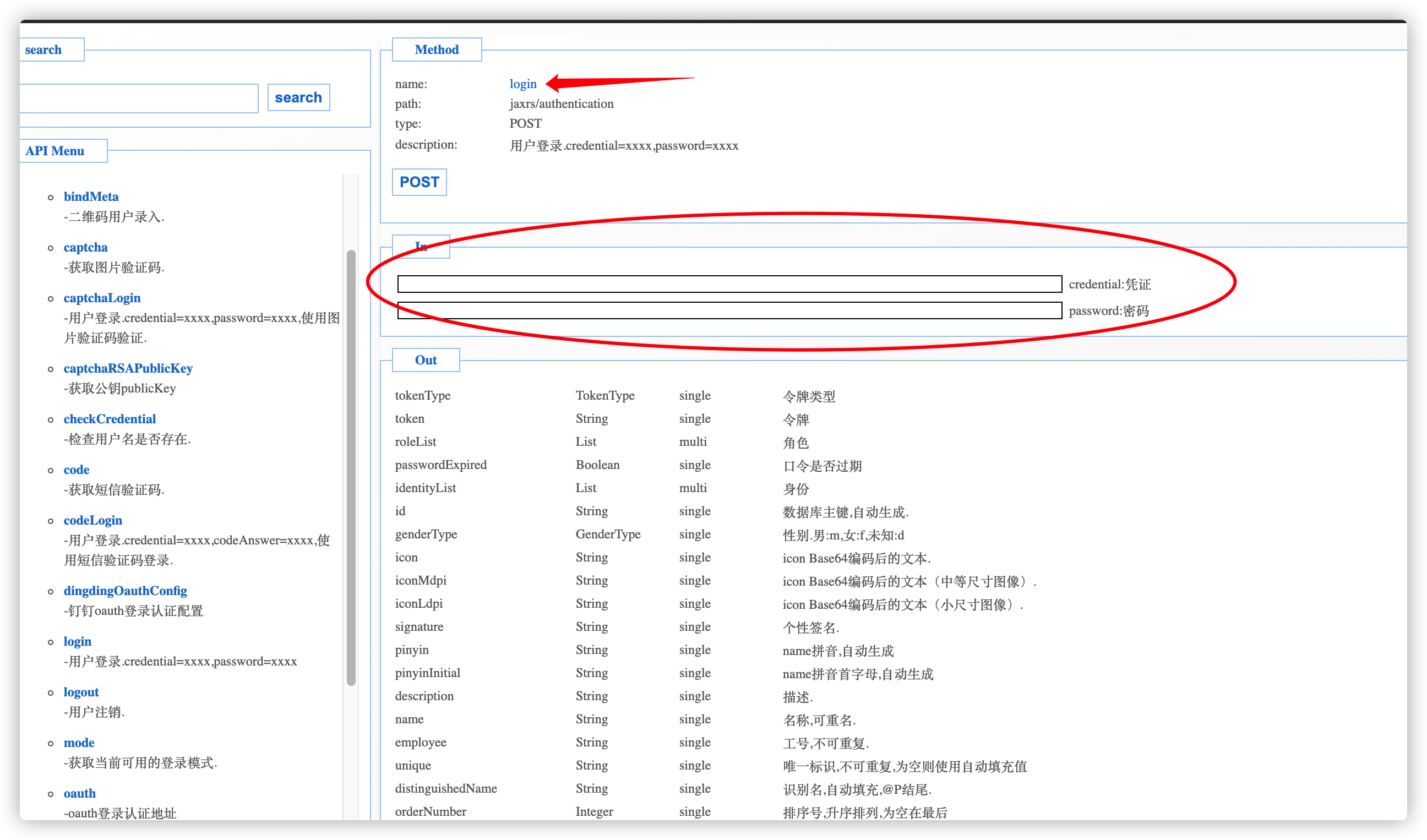Select dingdingOauthConfig in the API menu
This screenshot has width=1427, height=840.
125,591
